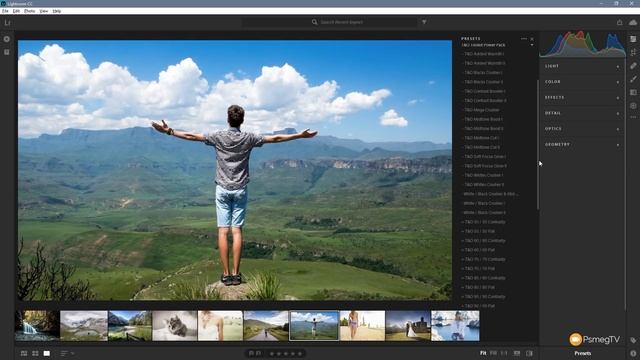The height and width of the screenshot is (360, 640).
Task: Expand the Optics panel
Action: tap(582, 129)
